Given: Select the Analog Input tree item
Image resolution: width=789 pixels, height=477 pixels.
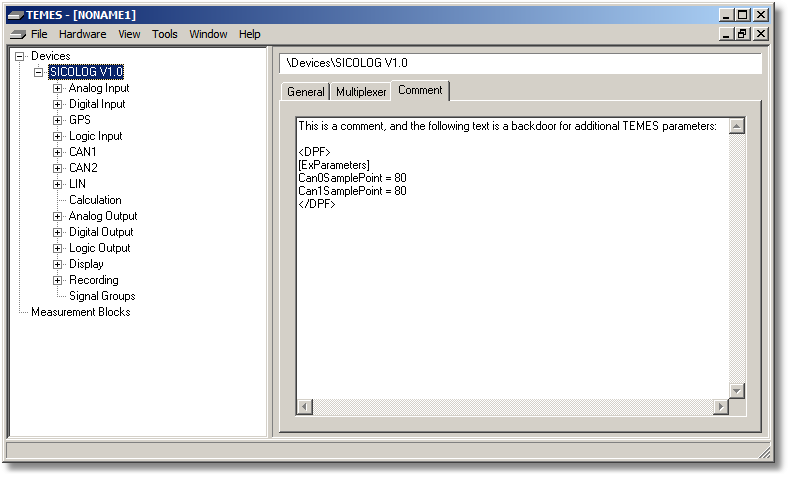Looking at the screenshot, I should pos(99,88).
